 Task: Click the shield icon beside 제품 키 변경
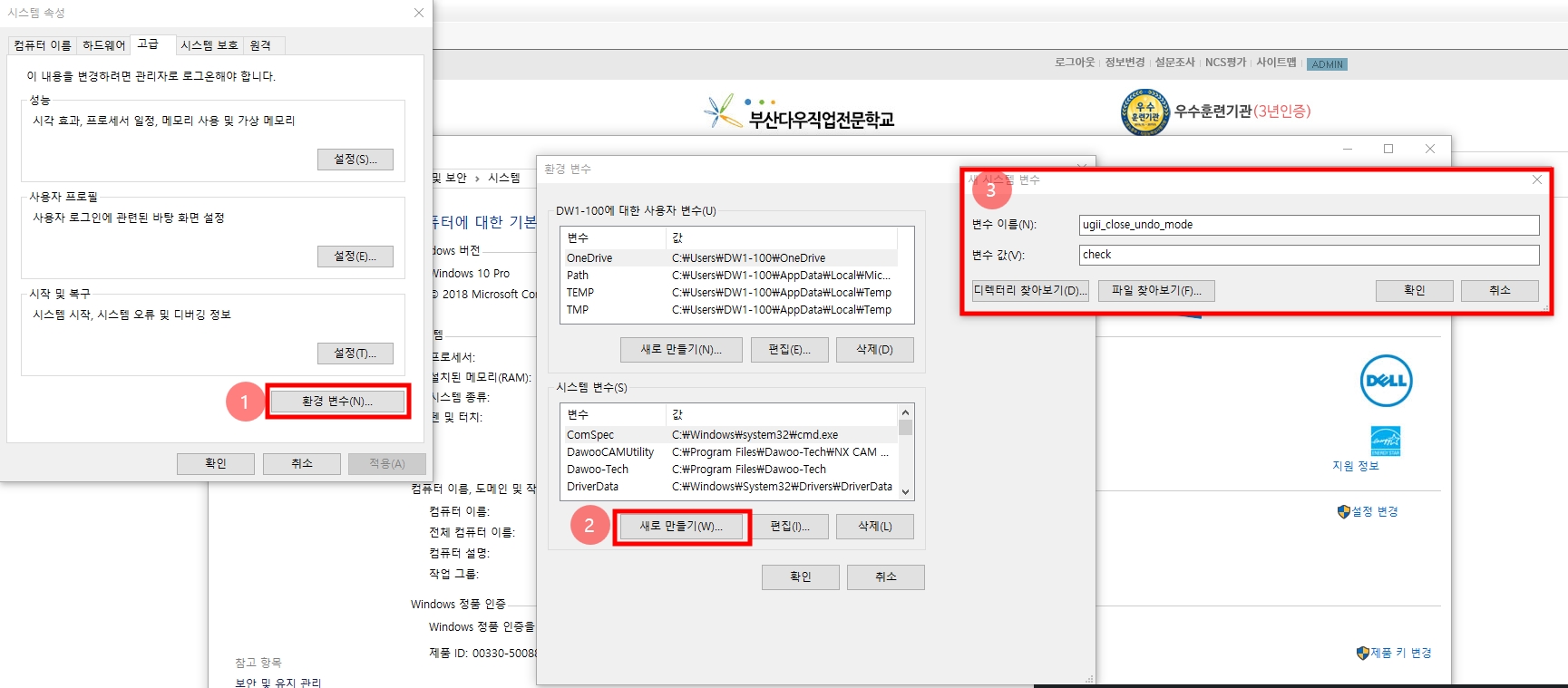point(1362,653)
